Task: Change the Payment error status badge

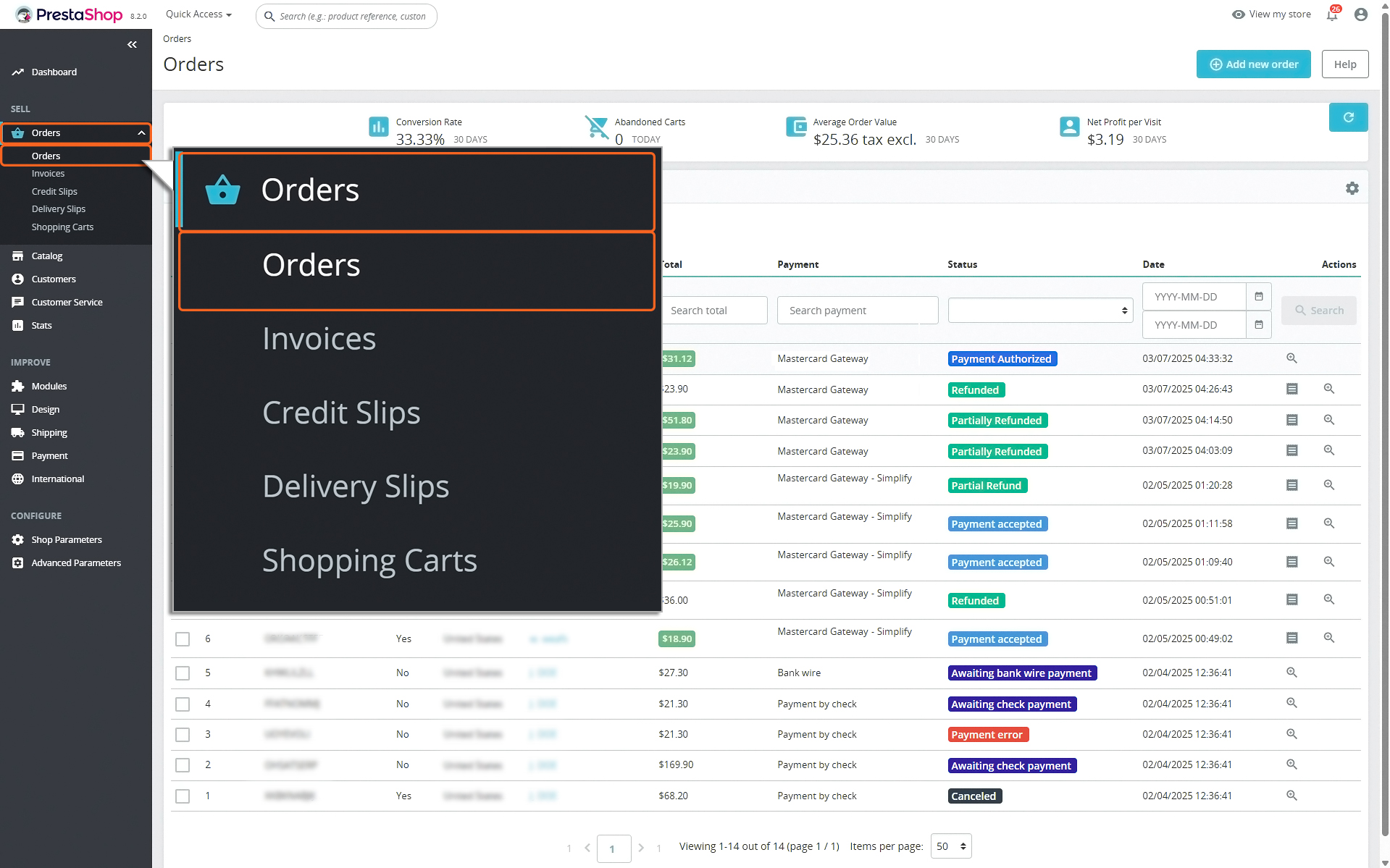Action: coord(988,735)
